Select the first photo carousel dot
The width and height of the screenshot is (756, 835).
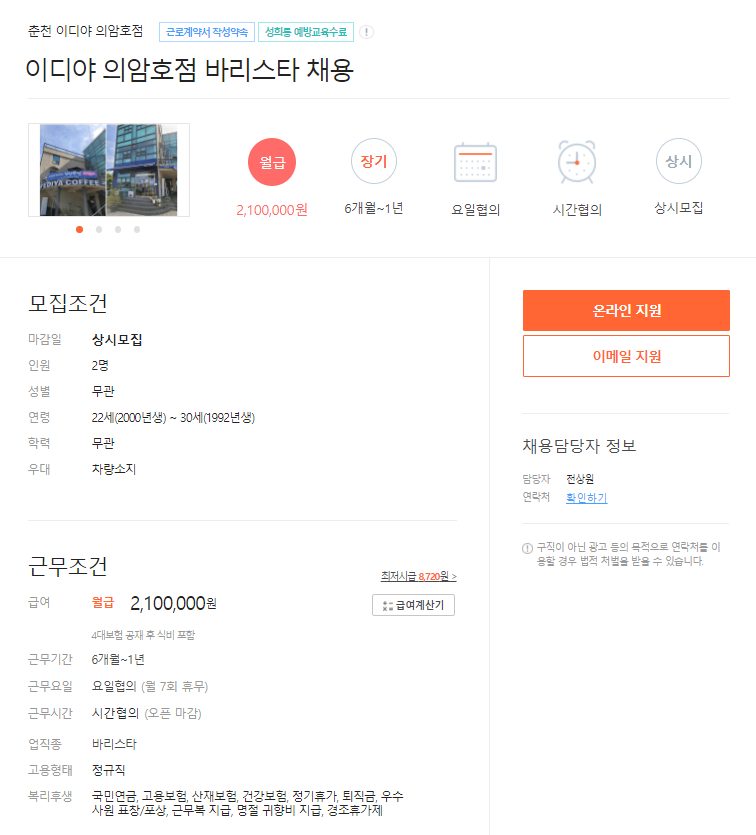tap(79, 230)
